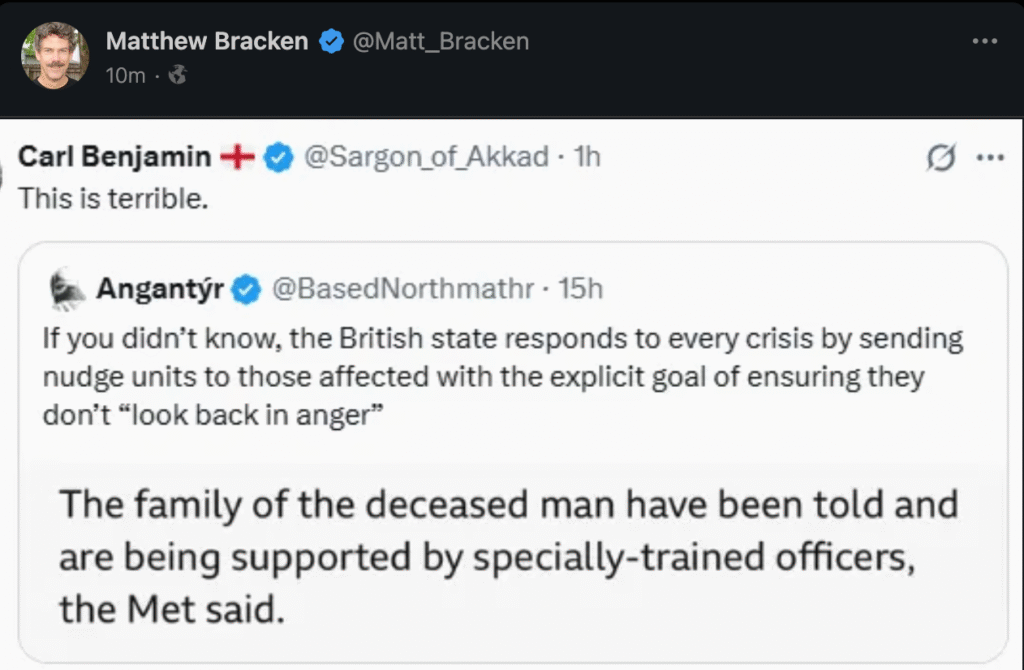Open the post options menu at top right
The width and height of the screenshot is (1024, 670).
(x=984, y=41)
